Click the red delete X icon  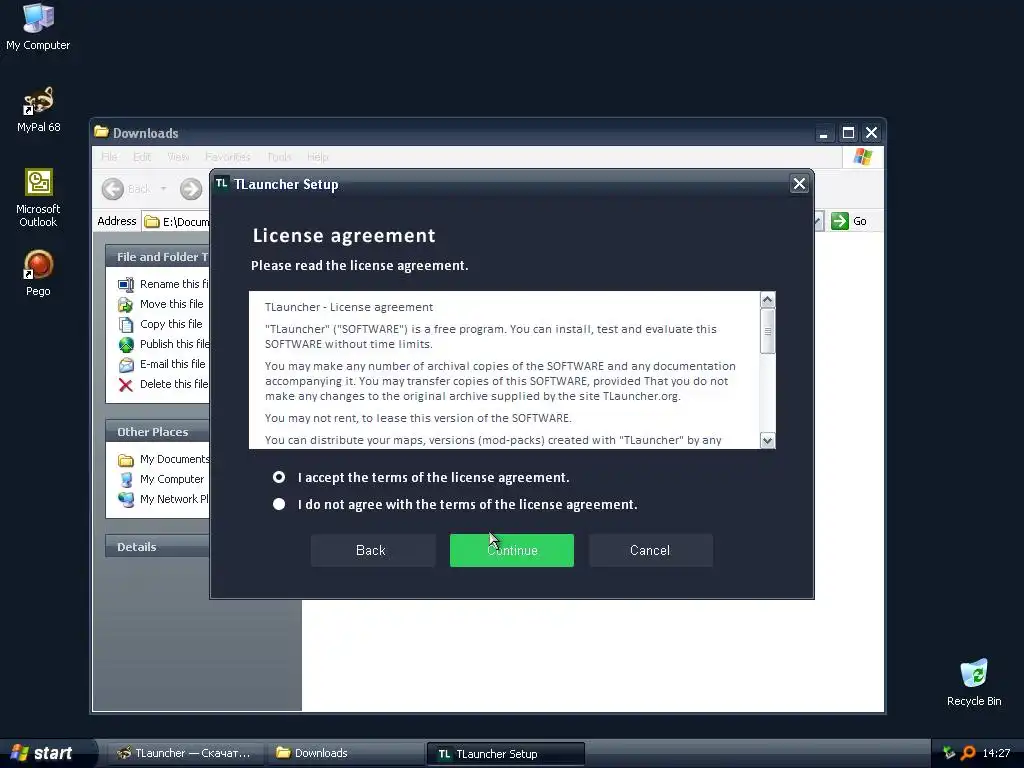pos(125,385)
